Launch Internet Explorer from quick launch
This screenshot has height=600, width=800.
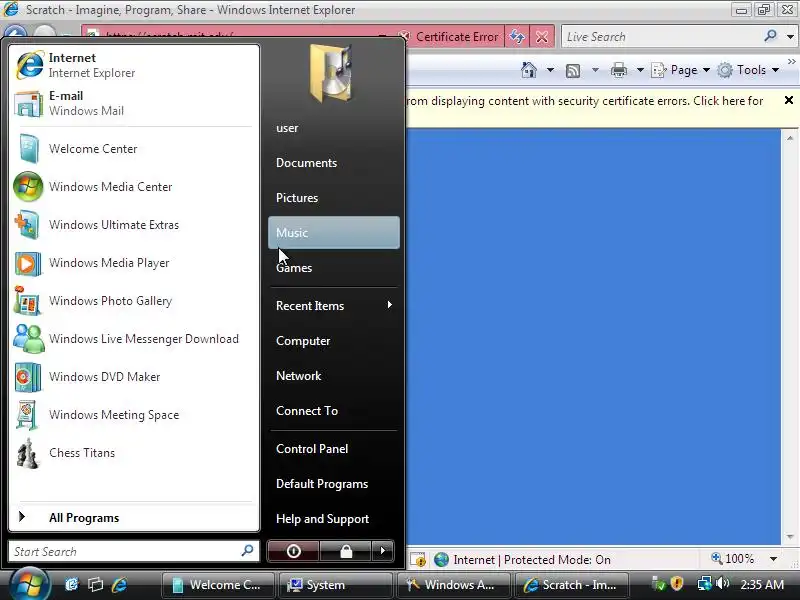point(119,585)
